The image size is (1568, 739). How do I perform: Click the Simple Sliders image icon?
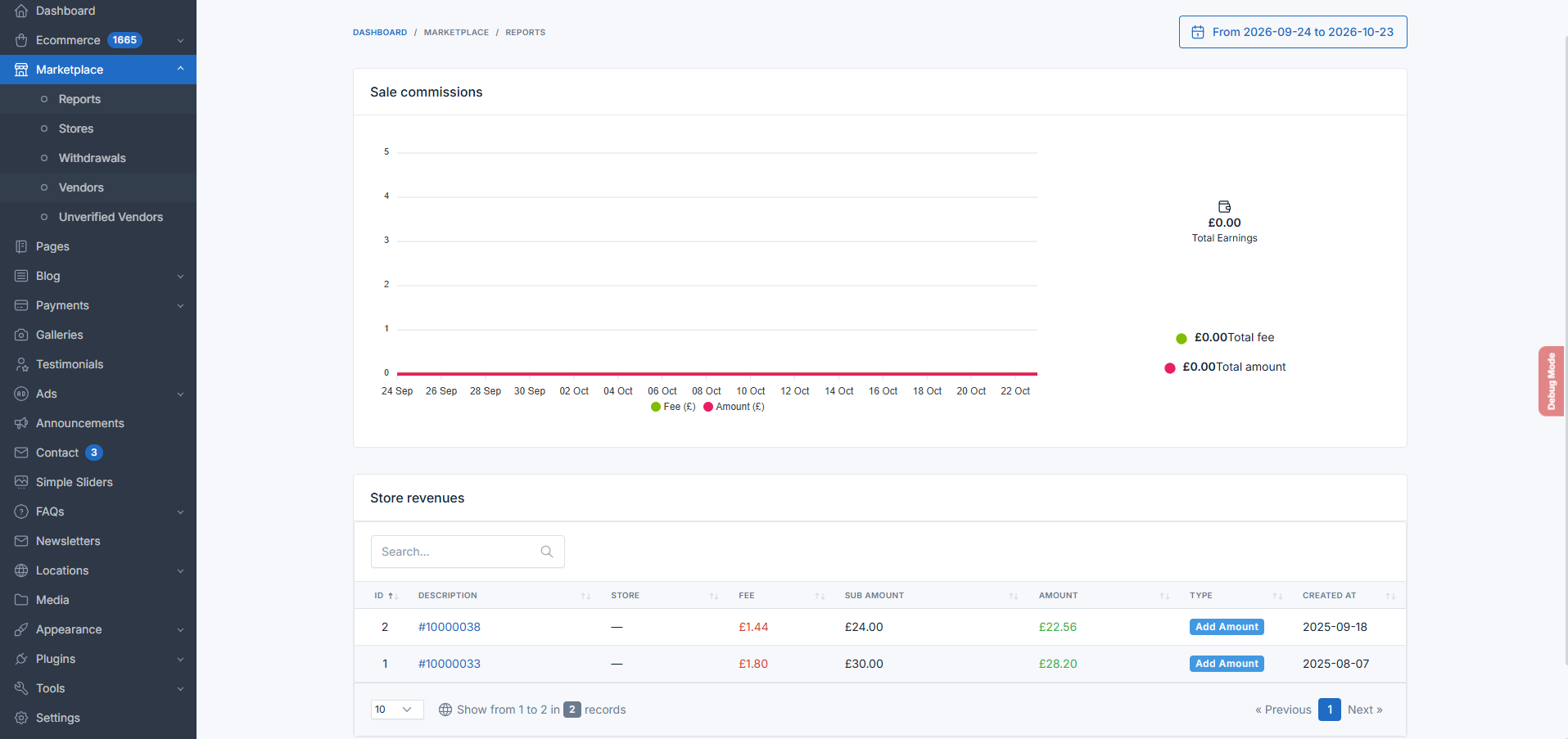click(21, 482)
